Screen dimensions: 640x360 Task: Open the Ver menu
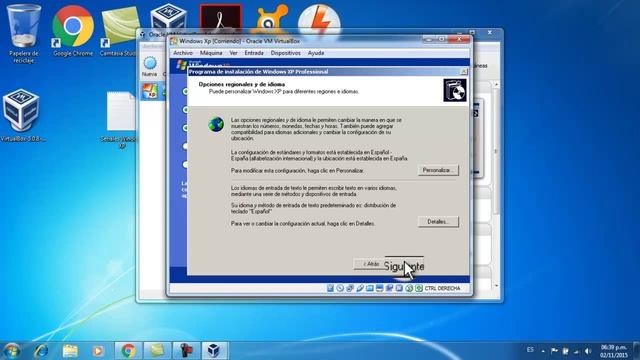[x=233, y=53]
